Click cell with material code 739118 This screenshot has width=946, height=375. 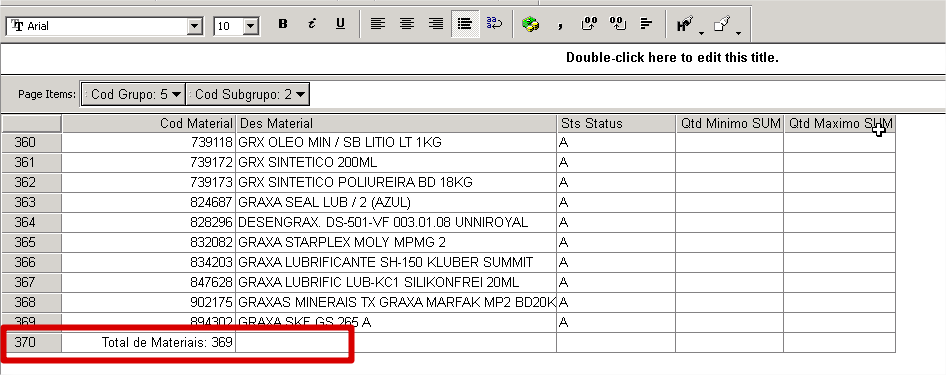[x=148, y=142]
